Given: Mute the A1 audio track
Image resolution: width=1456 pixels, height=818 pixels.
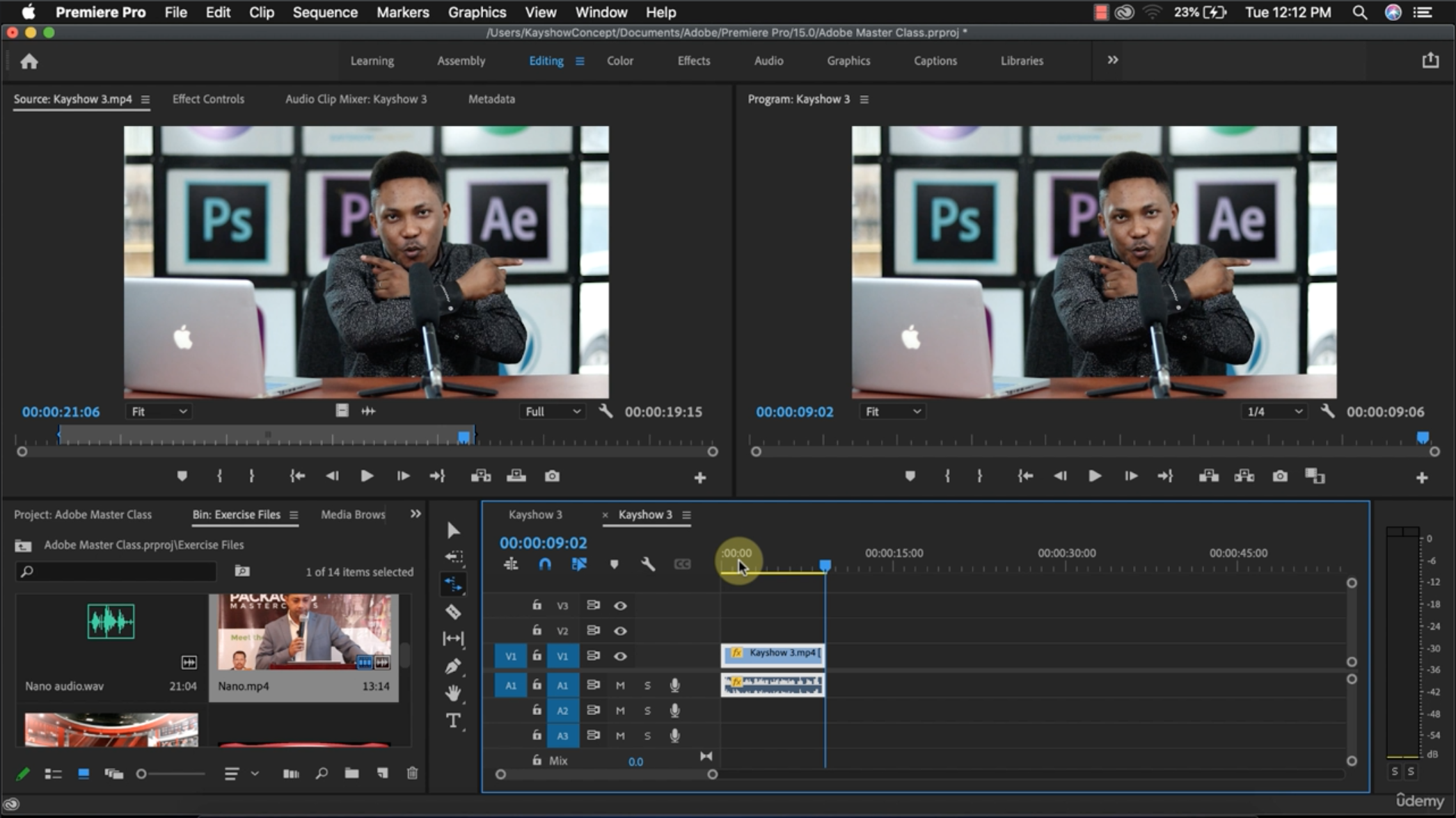Looking at the screenshot, I should [620, 685].
